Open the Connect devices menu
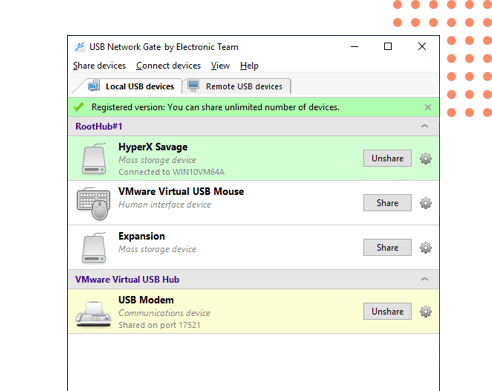492x391 pixels. (168, 66)
